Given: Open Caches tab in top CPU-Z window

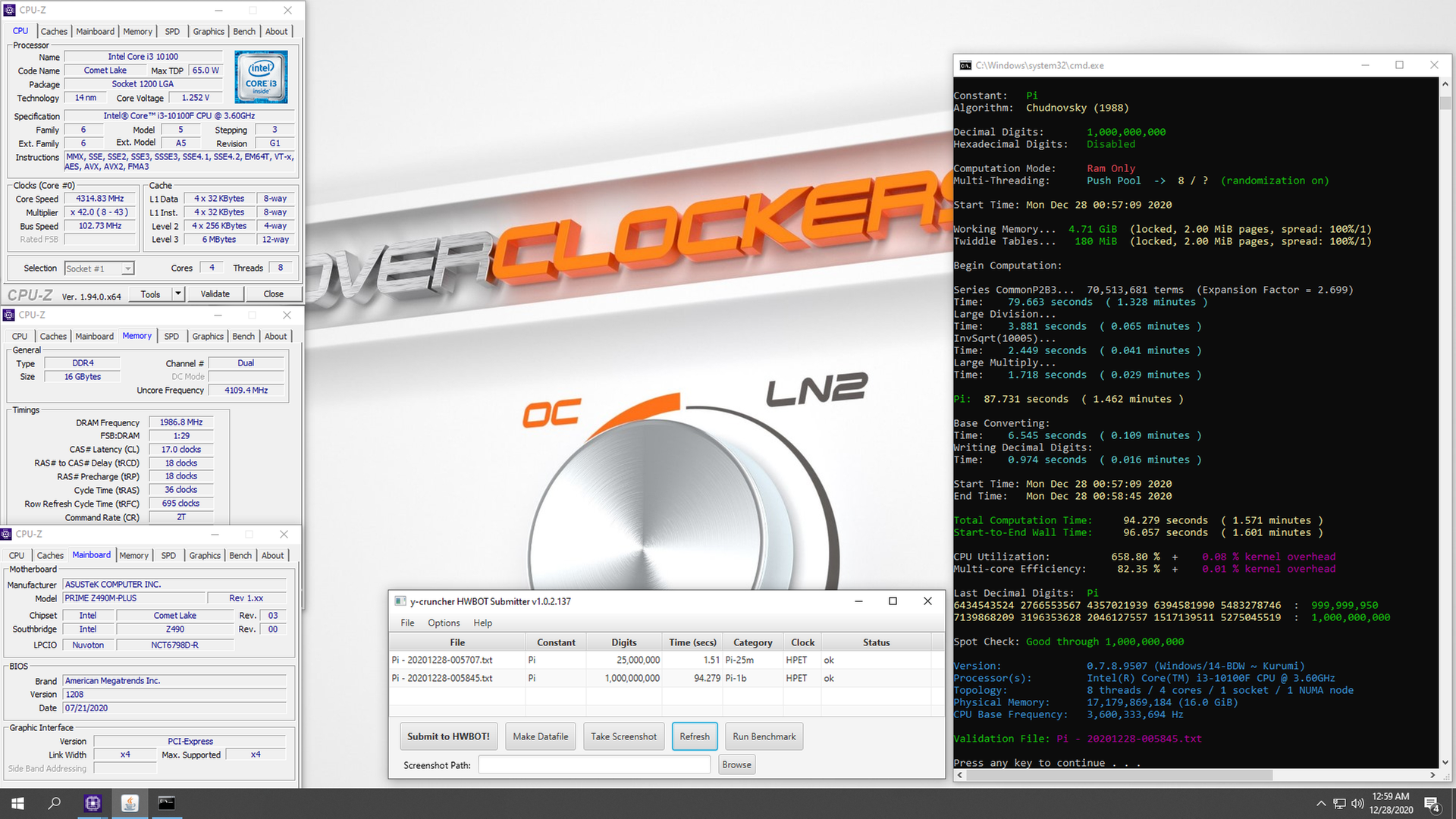Looking at the screenshot, I should click(54, 31).
